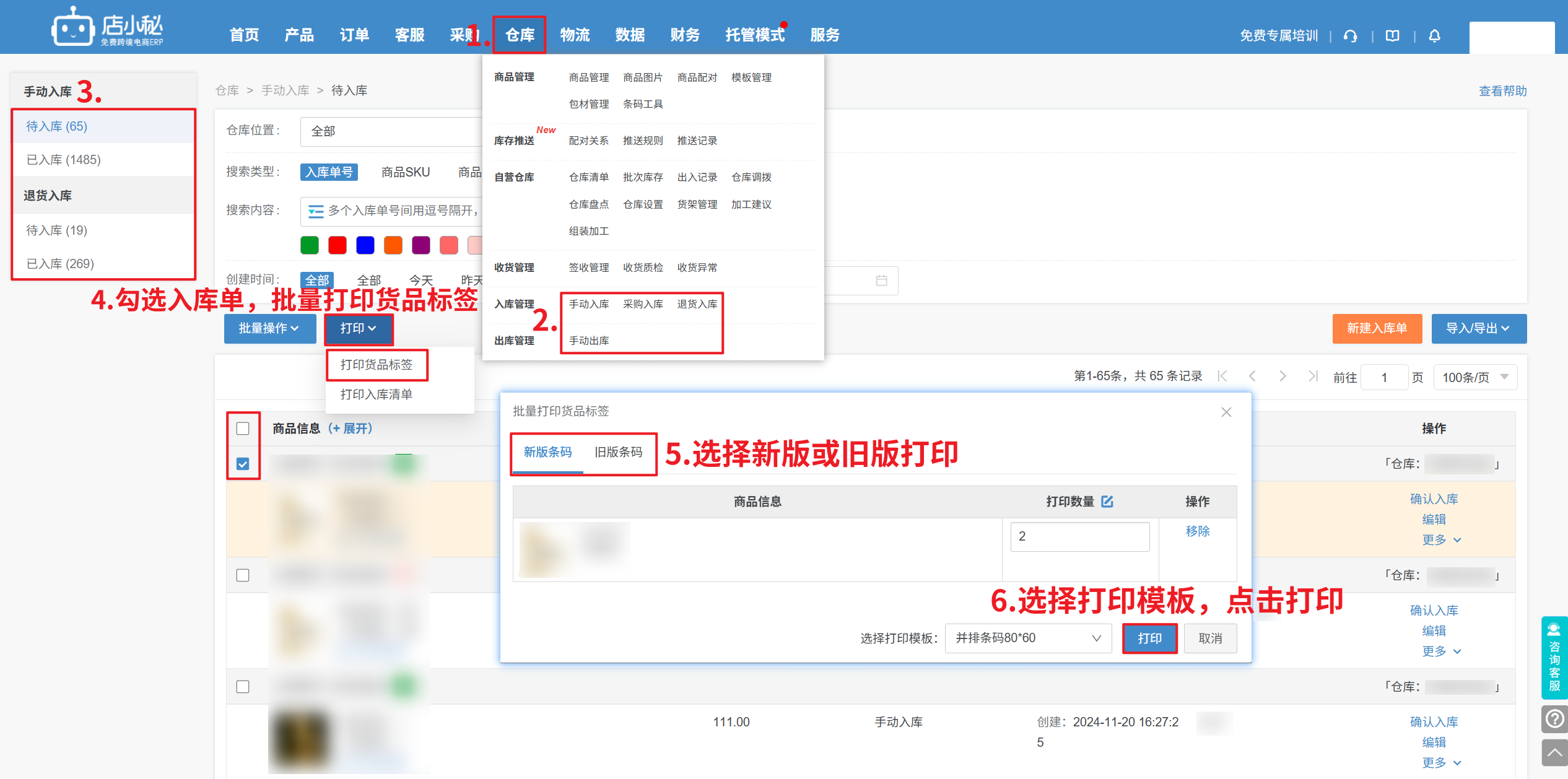This screenshot has height=779, width=1568.
Task: Click the orange 新建入库单 button
Action: click(1377, 328)
